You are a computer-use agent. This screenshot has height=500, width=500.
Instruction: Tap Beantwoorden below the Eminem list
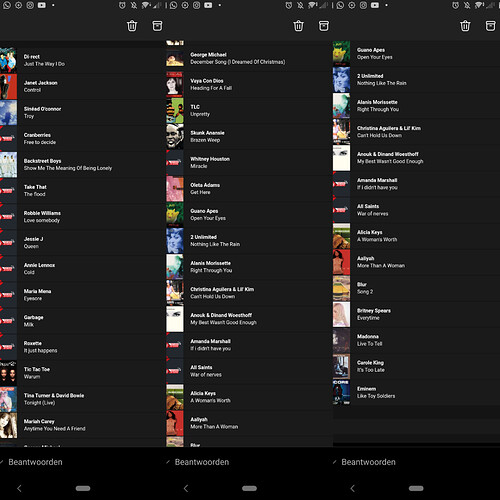(368, 462)
